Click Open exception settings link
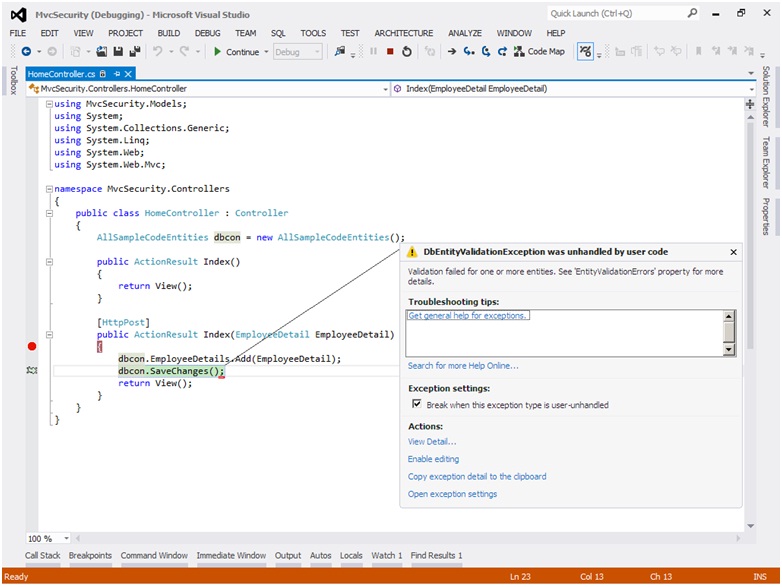The height and width of the screenshot is (587, 782). [452, 494]
